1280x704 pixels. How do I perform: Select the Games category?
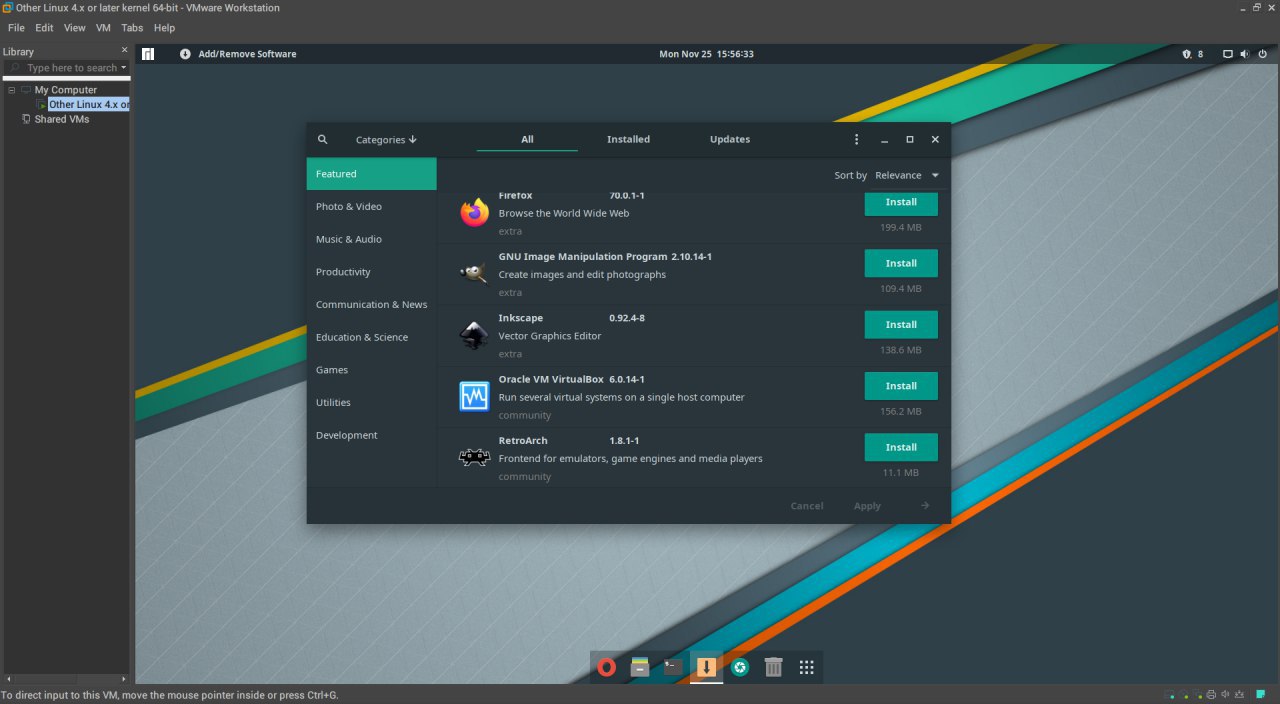(372, 370)
